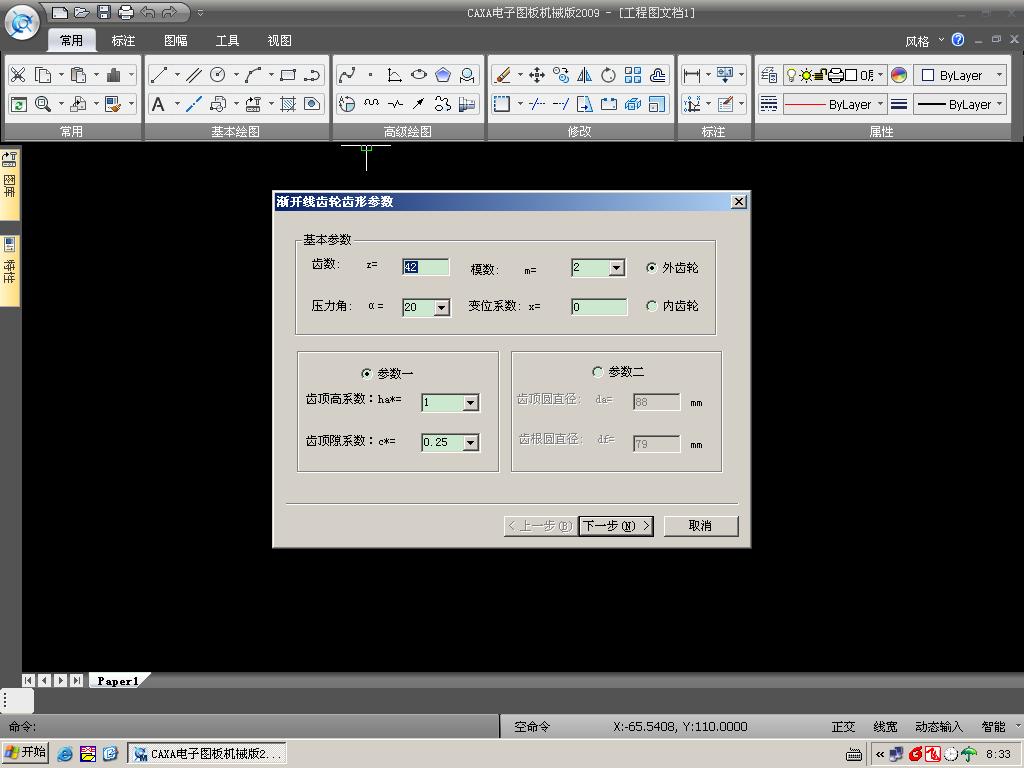1024x768 pixels.
Task: Expand the 齿顶高系数 ha*= dropdown
Action: 470,403
